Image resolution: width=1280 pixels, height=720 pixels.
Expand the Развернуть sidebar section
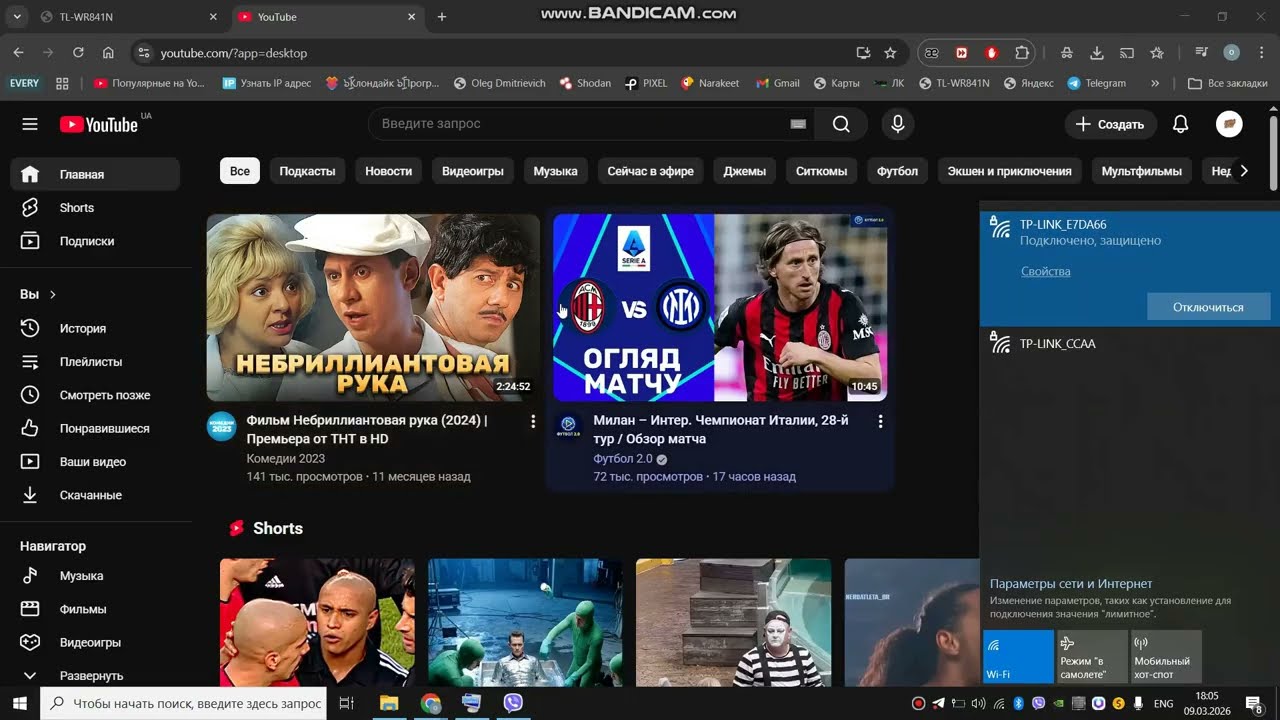(x=96, y=675)
